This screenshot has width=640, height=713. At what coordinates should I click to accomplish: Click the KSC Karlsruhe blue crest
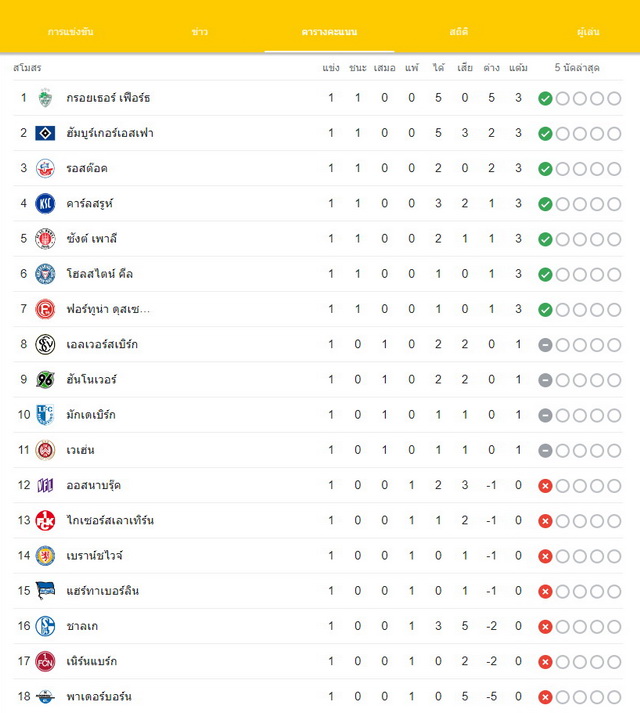(x=45, y=203)
